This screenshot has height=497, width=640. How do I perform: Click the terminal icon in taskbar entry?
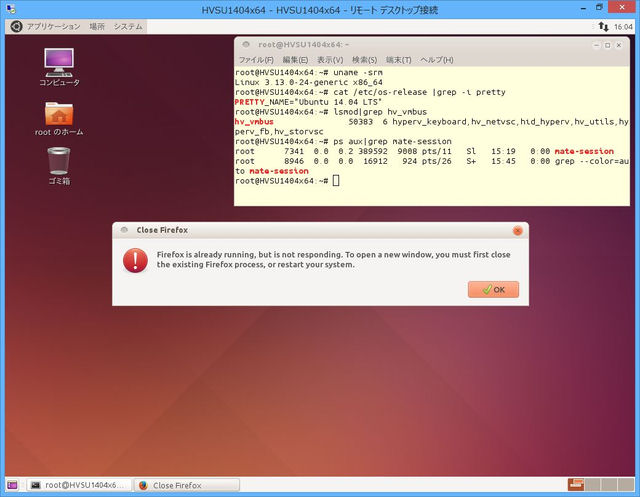36,485
